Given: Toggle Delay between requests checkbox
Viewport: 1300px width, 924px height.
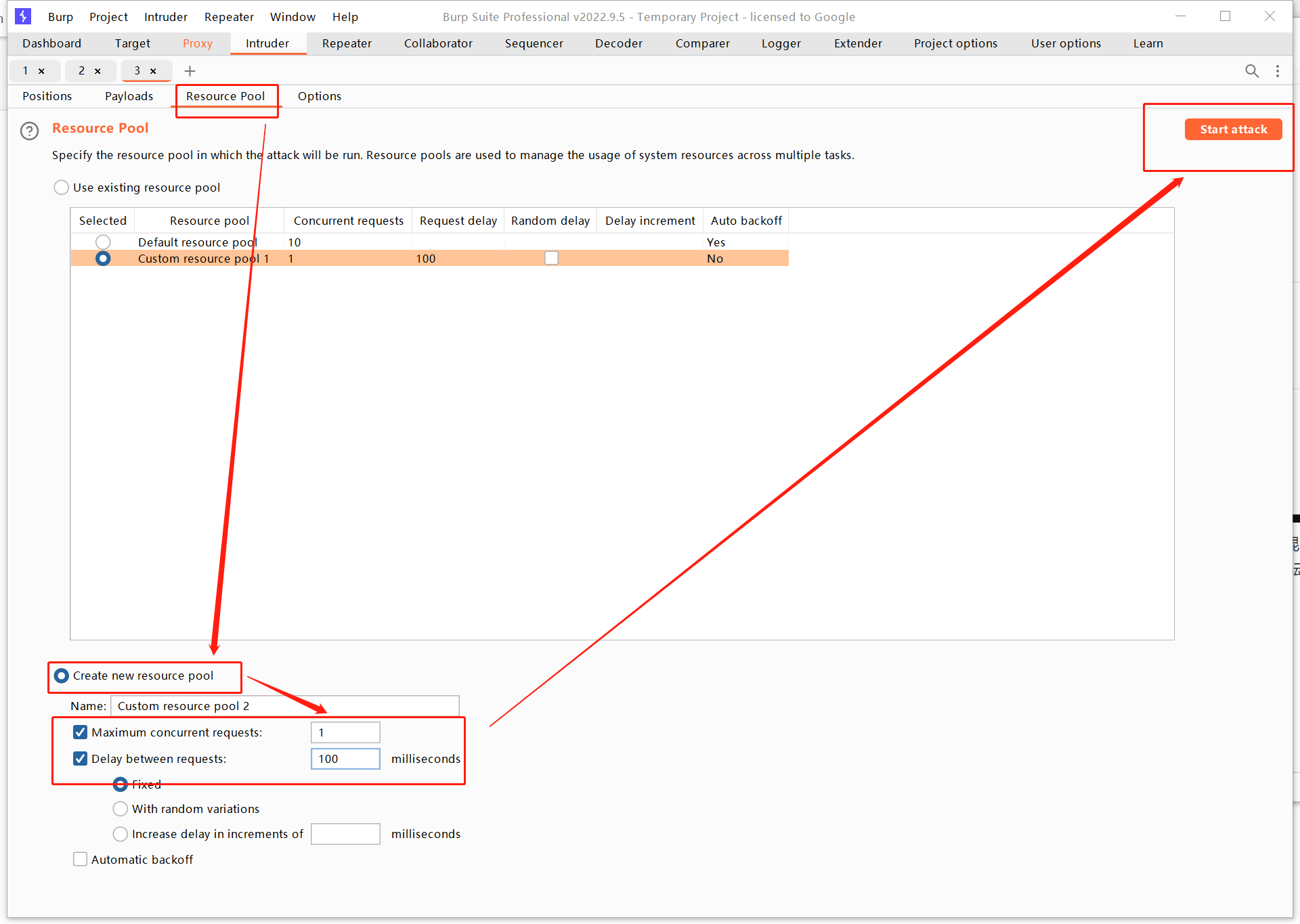Looking at the screenshot, I should pos(80,759).
